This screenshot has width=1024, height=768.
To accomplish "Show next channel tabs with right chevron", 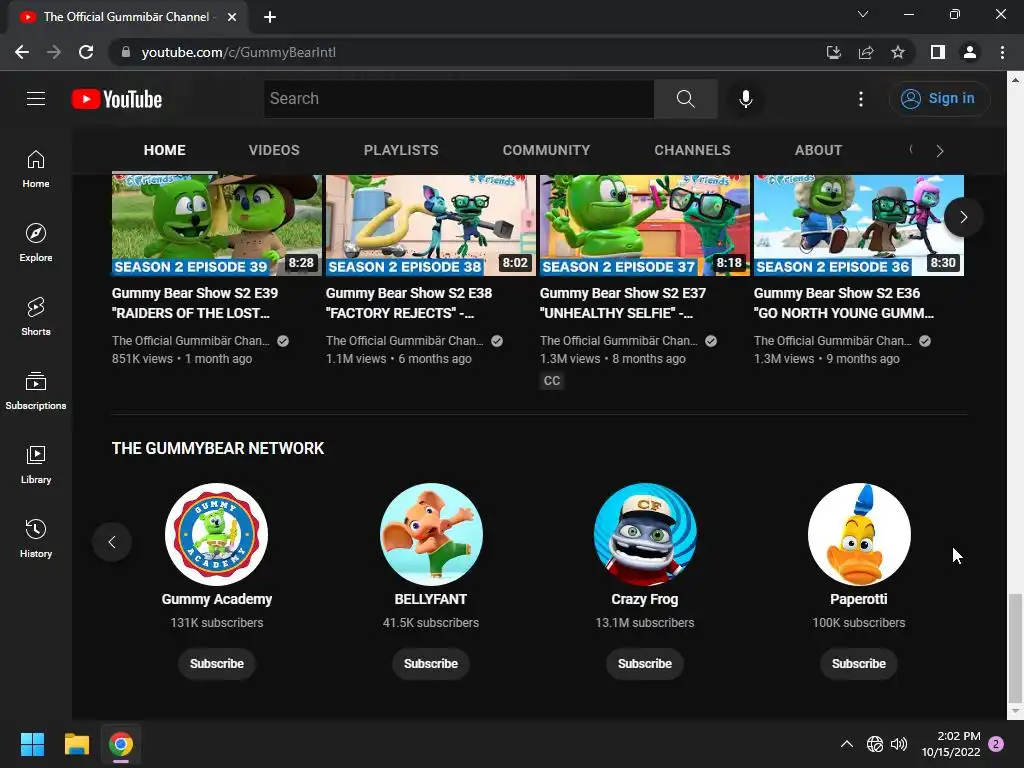I will [940, 151].
